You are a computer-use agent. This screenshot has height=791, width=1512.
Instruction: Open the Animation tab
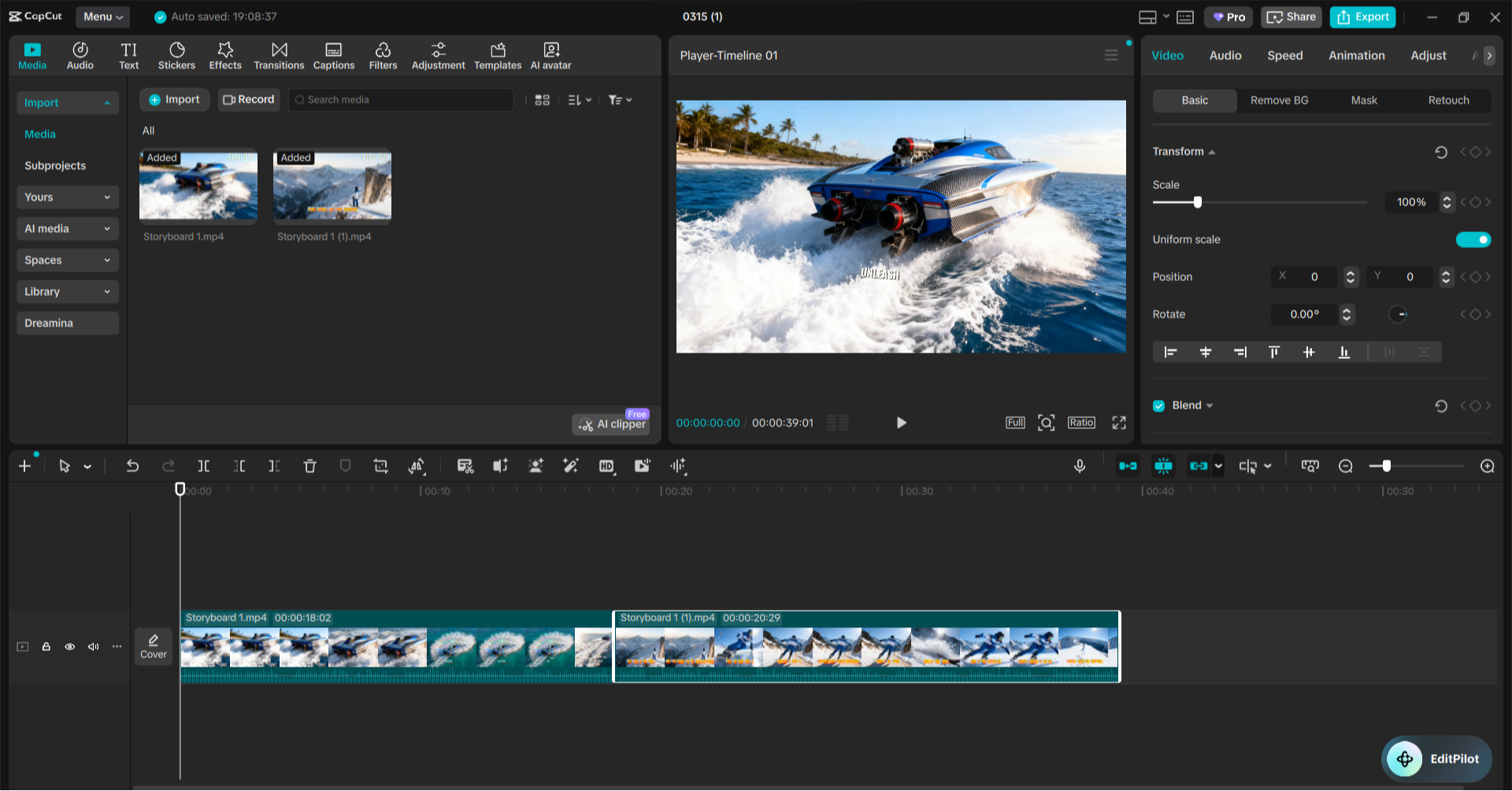[x=1356, y=55]
